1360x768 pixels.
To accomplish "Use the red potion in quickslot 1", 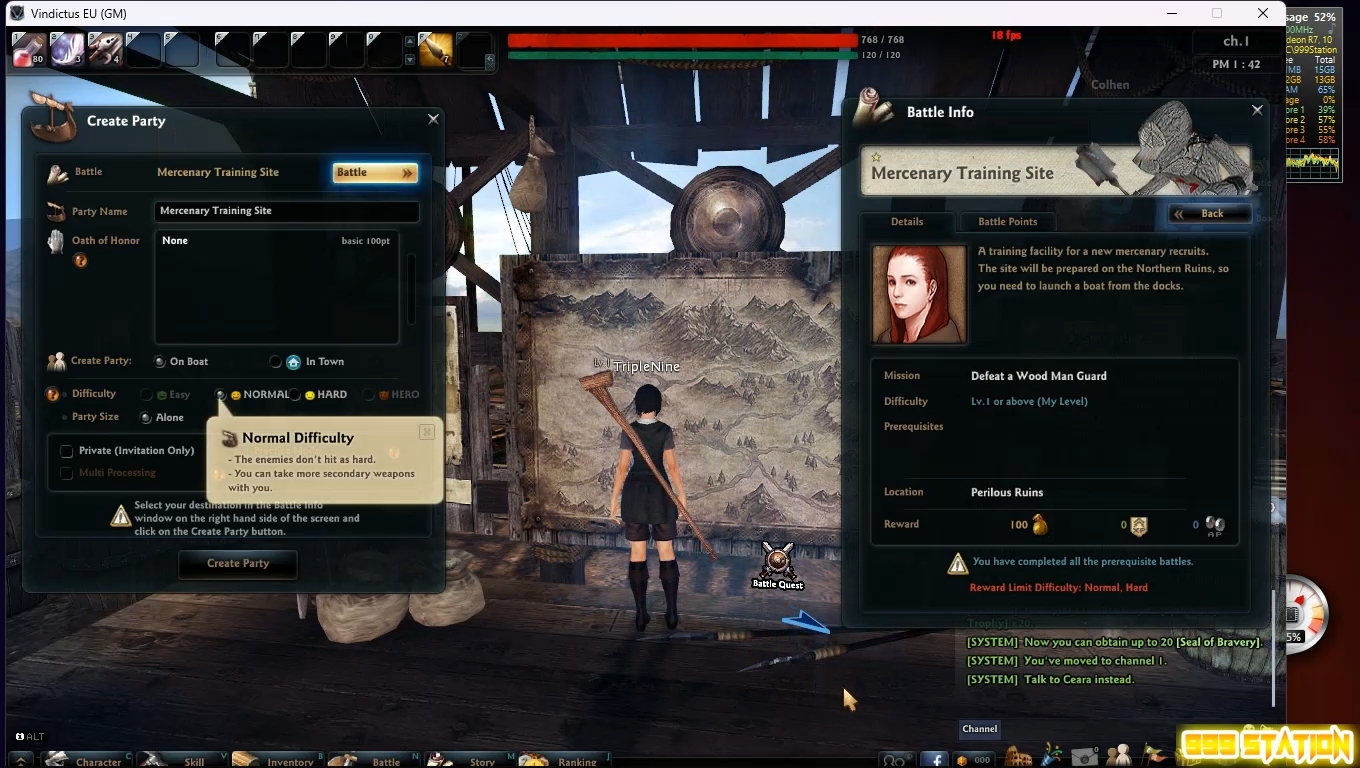I will 29,49.
